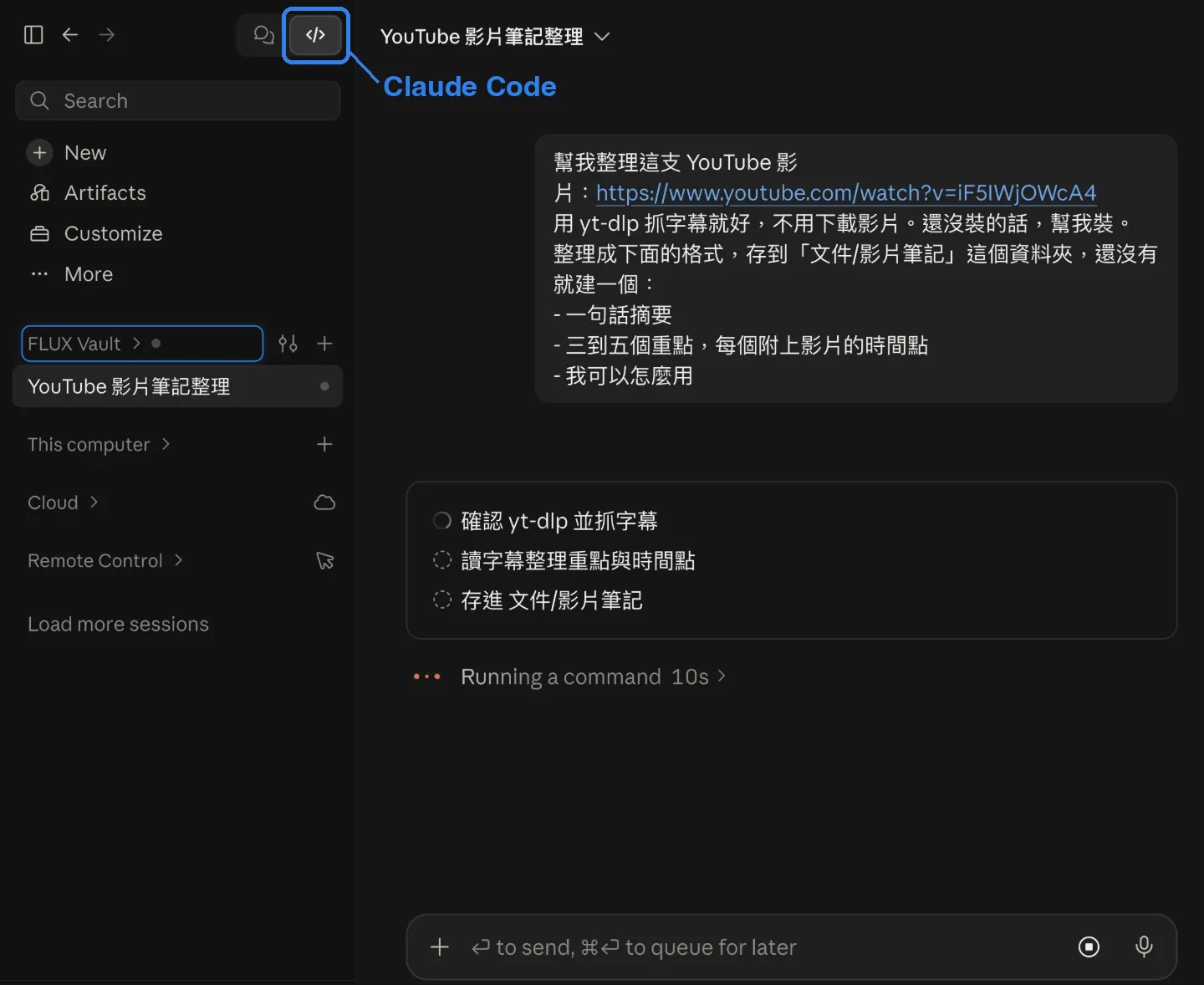This screenshot has width=1204, height=985.
Task: Toggle the sidebar panel icon
Action: 33,35
